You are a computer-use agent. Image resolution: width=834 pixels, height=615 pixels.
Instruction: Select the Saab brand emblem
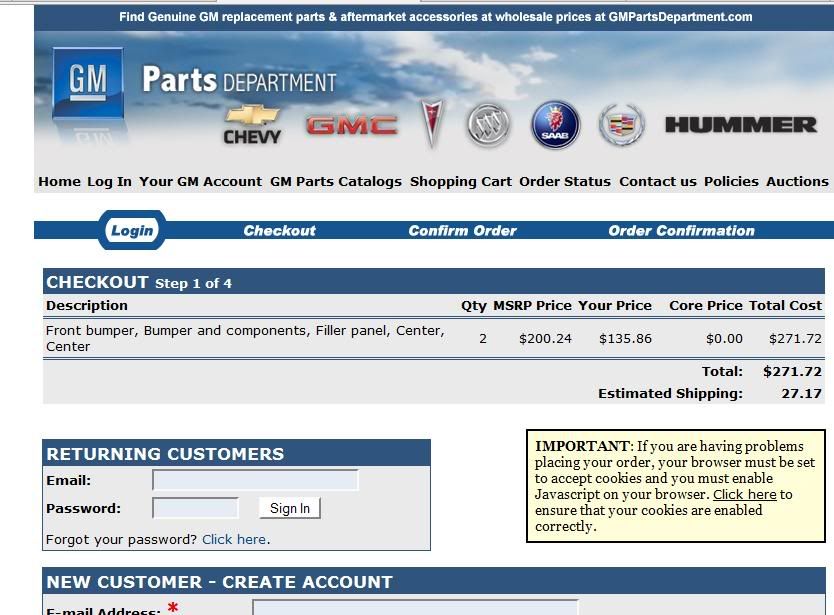click(x=555, y=125)
